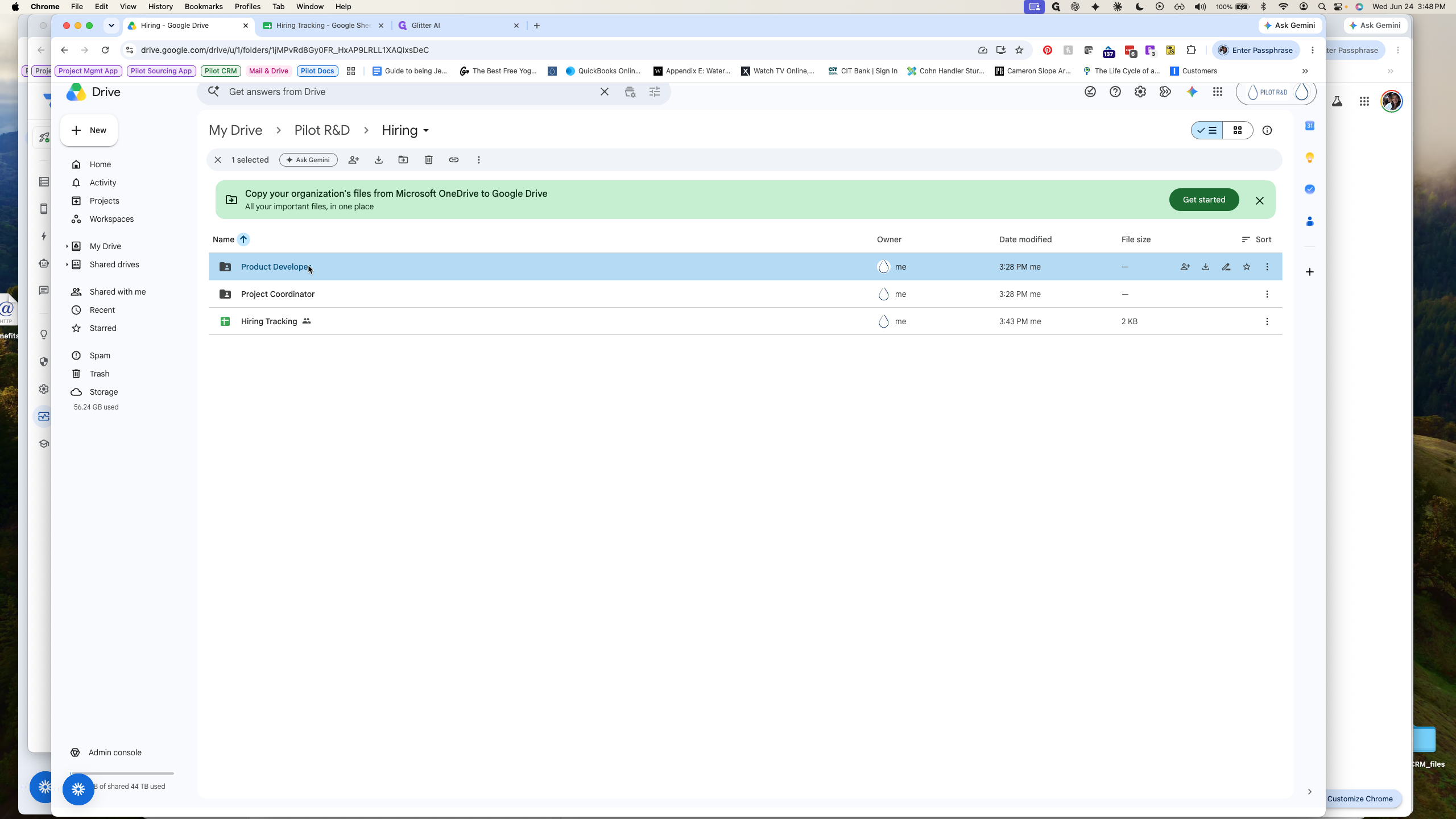
Task: Go to Pilot R&D in breadcrumb
Action: (x=322, y=130)
